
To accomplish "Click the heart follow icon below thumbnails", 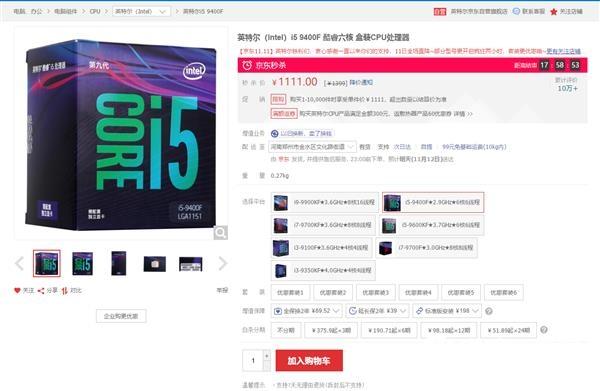I will click(17, 291).
